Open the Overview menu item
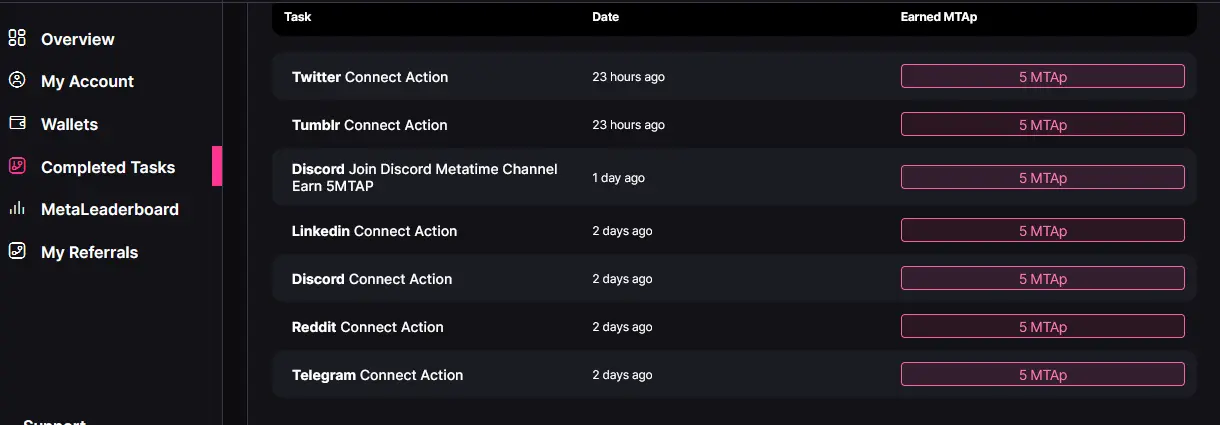Viewport: 1220px width, 425px height. coord(78,39)
